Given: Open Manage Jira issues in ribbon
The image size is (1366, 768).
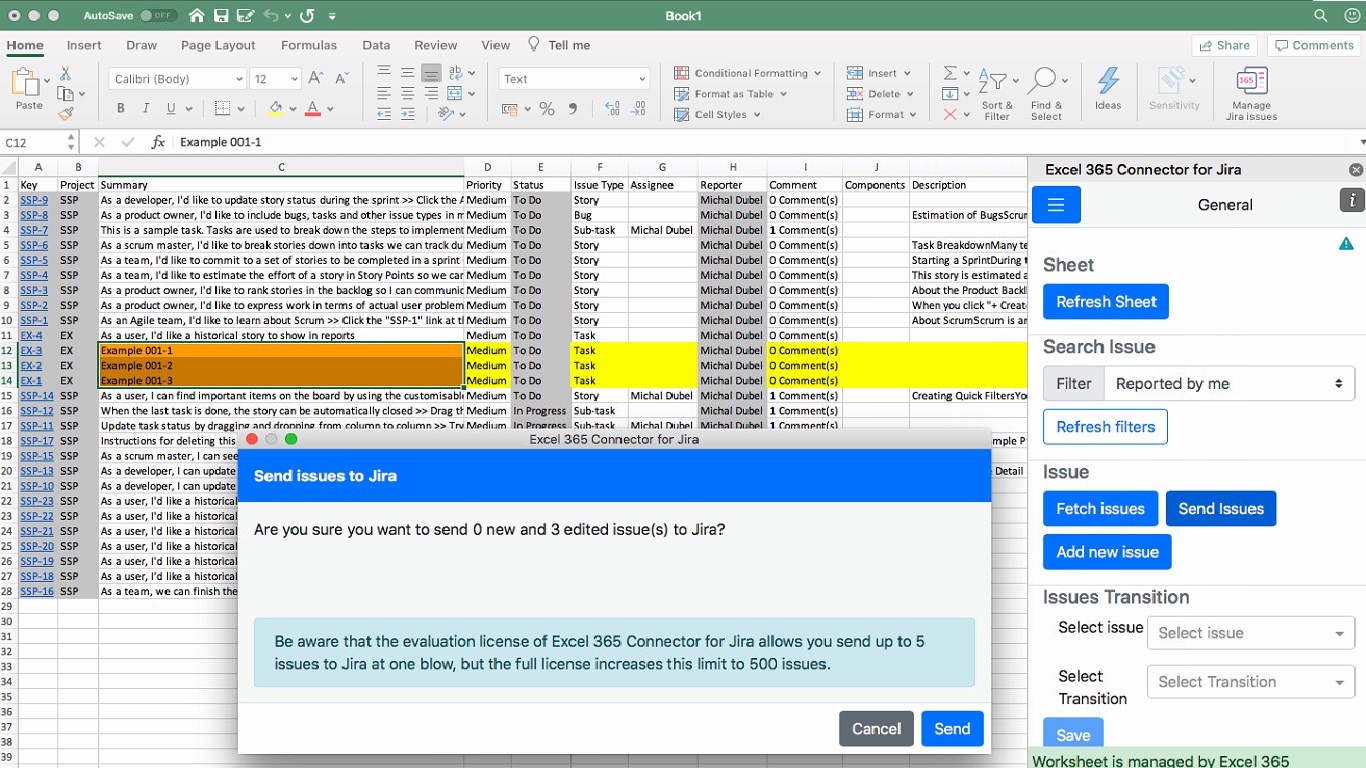Looking at the screenshot, I should 1251,94.
